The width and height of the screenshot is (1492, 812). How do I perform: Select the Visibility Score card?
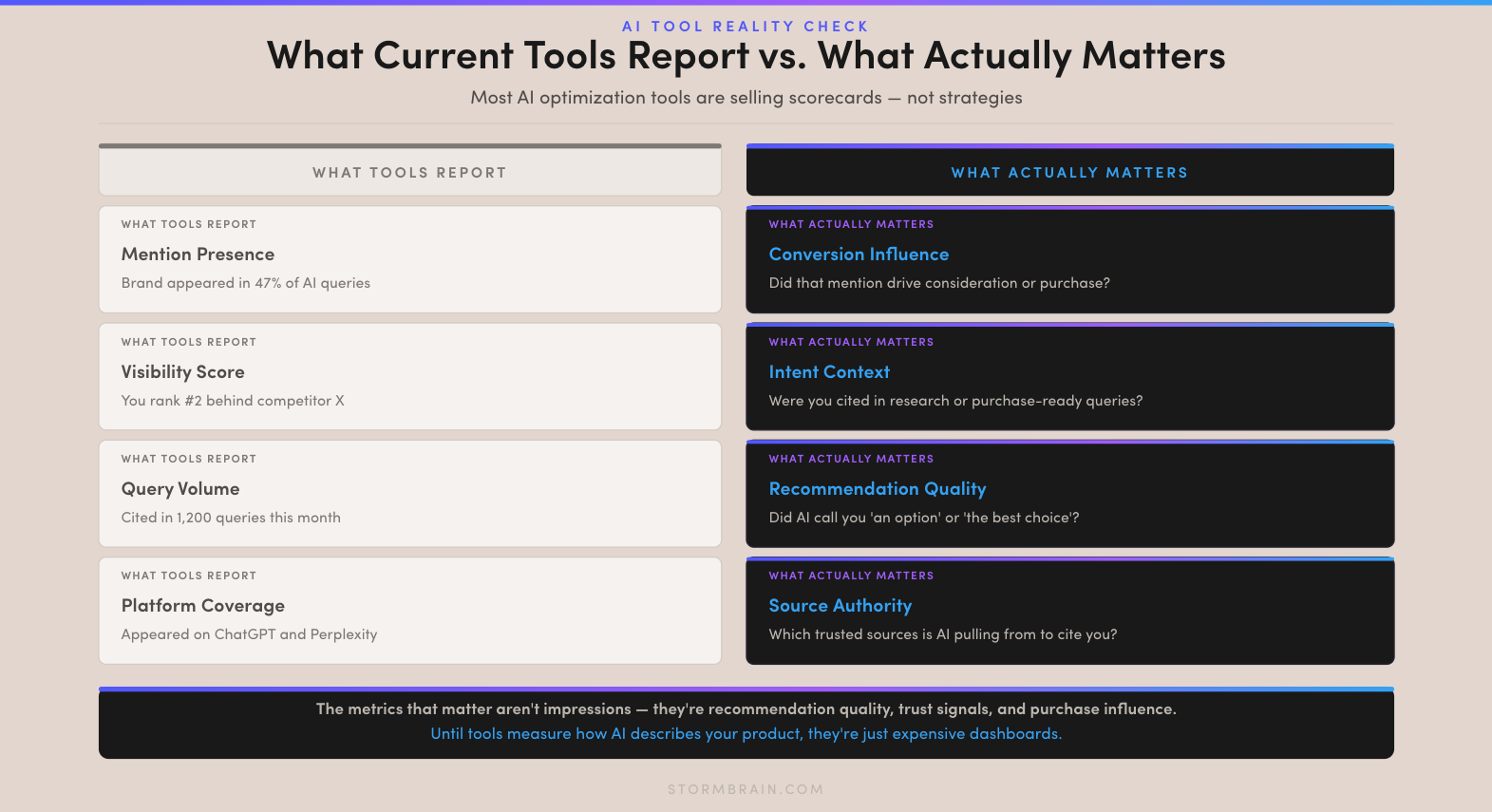pyautogui.click(x=409, y=376)
